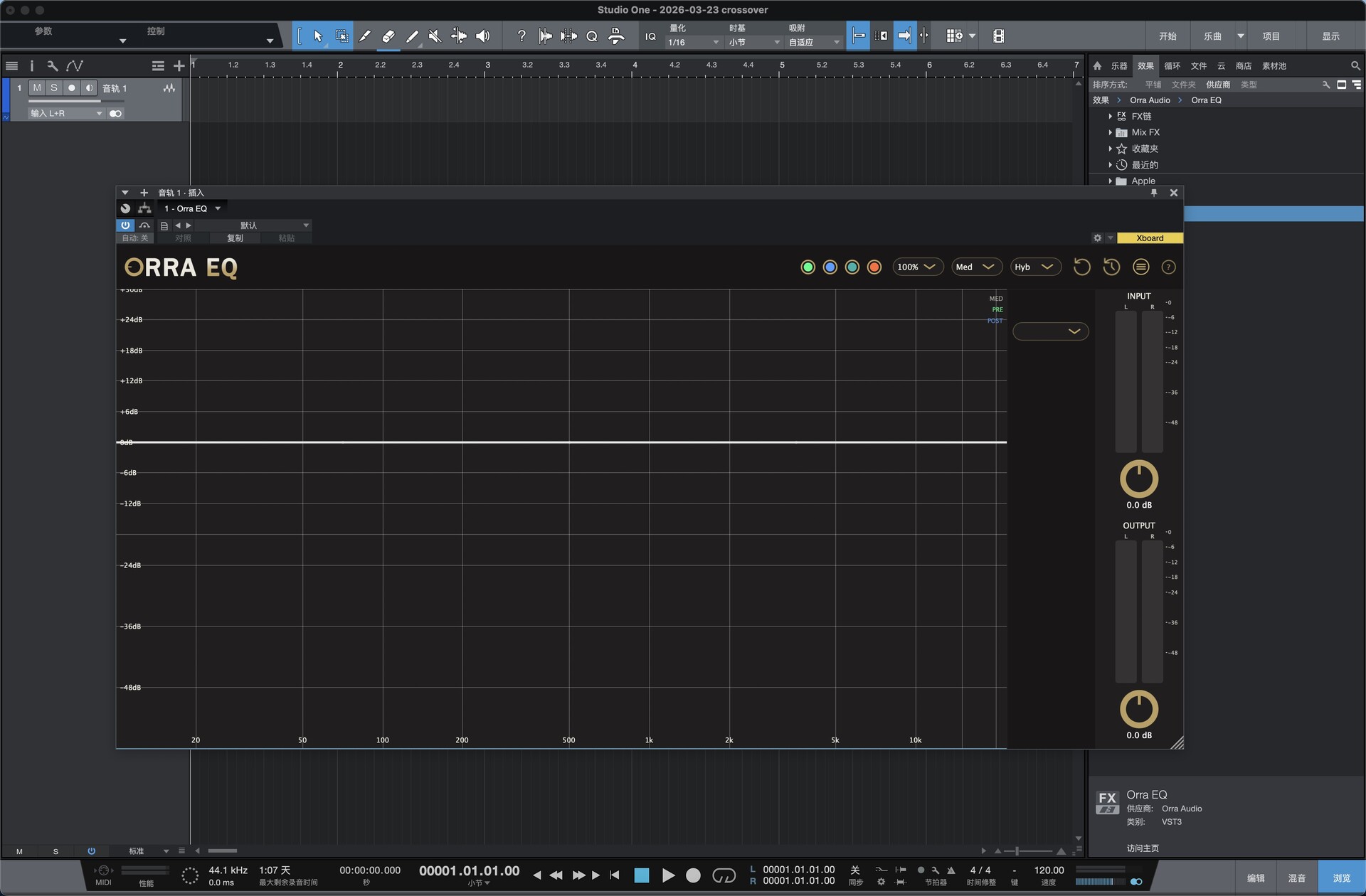This screenshot has height=896, width=1366.
Task: Open the 量化 1/16 quantize dropdown
Action: (x=694, y=43)
